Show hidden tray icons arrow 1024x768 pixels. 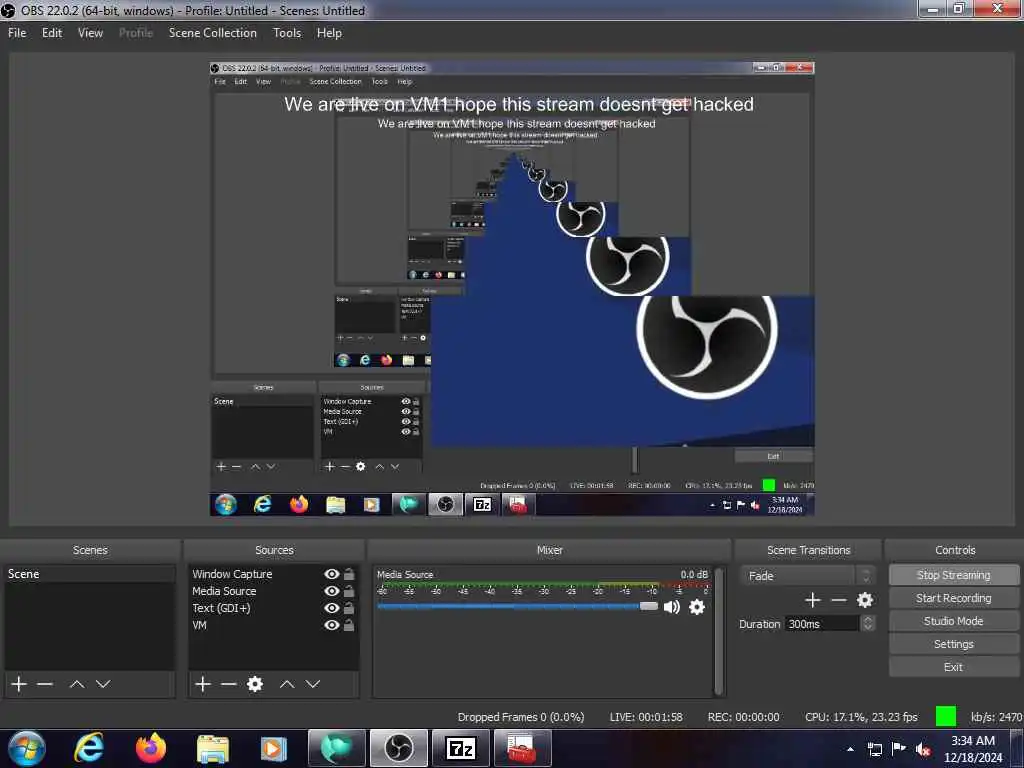(x=850, y=749)
